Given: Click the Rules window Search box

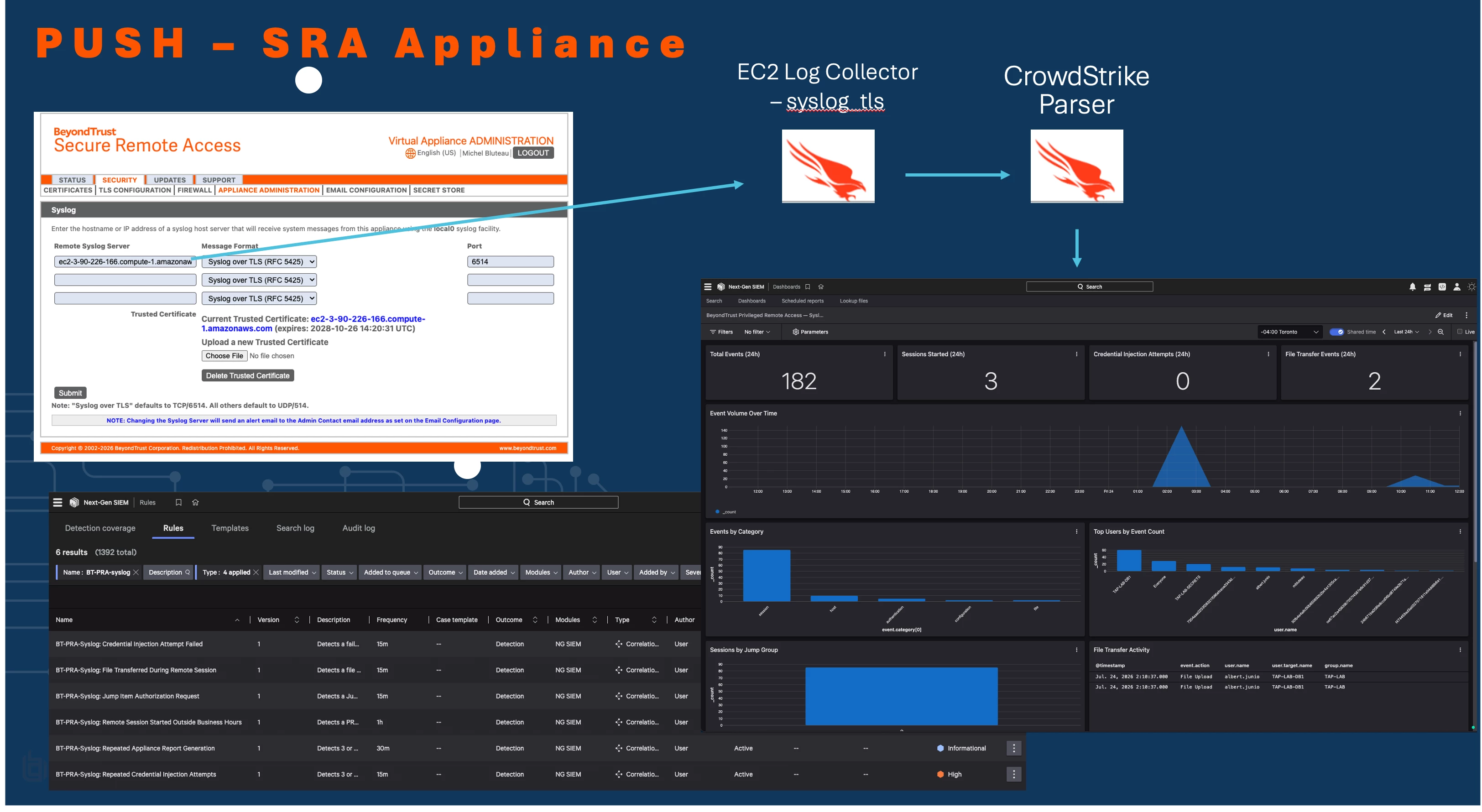Looking at the screenshot, I should coord(538,503).
